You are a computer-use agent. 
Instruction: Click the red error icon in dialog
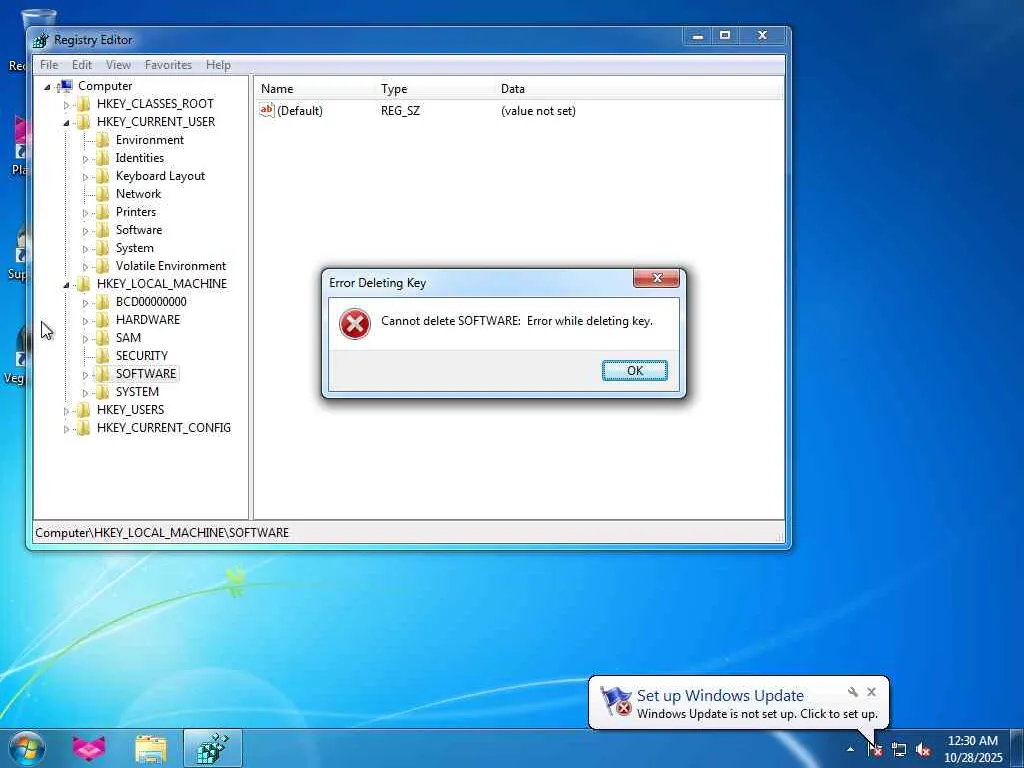tap(355, 324)
